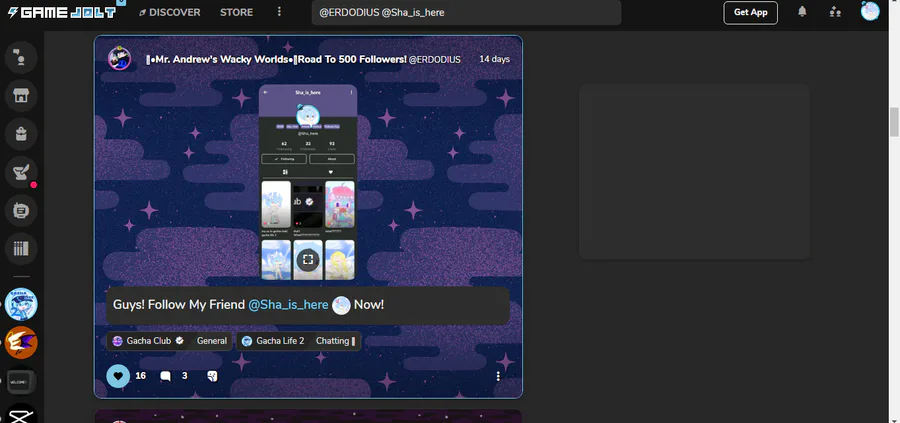Screen dimensions: 900x423
Task: Click the page vertical scrollbar thumb
Action: (x=894, y=121)
